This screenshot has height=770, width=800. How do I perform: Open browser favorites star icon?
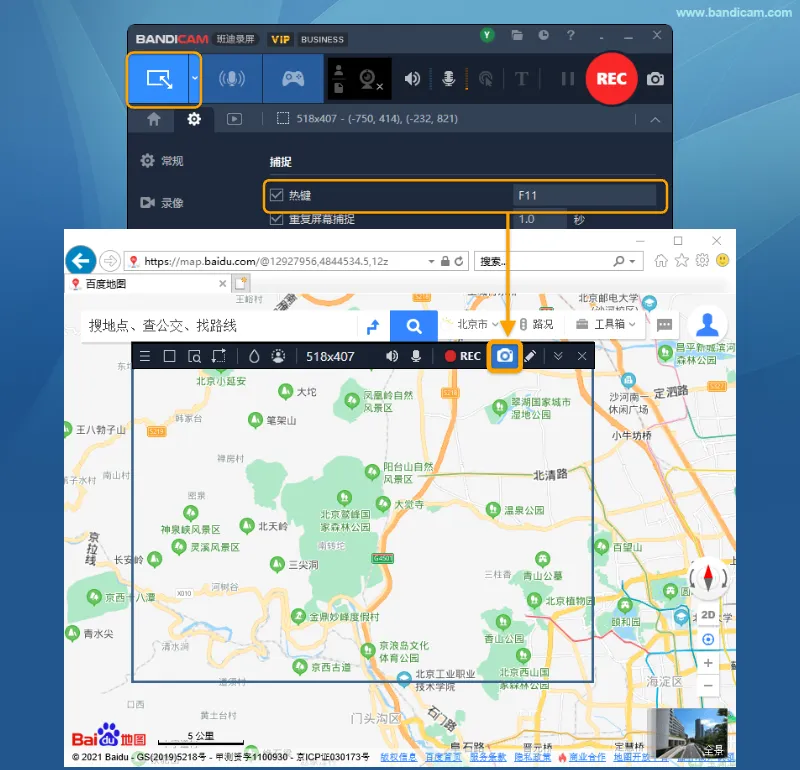click(x=682, y=261)
